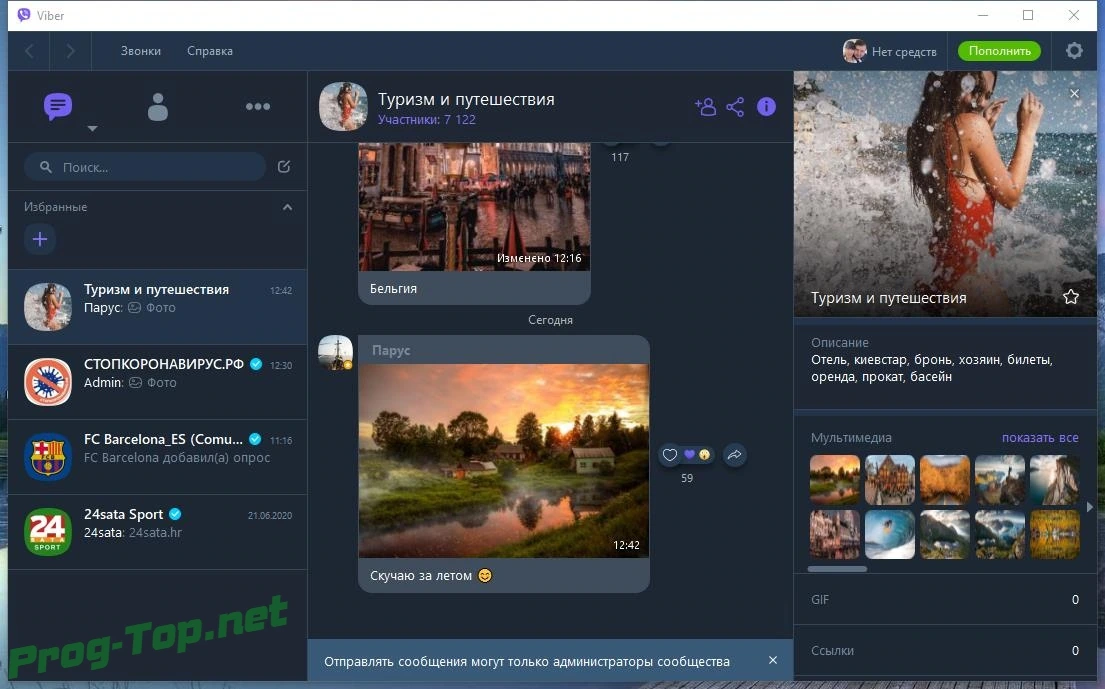Go back with navigation arrow
Screen dimensions: 1105x689
pyautogui.click(x=30, y=51)
